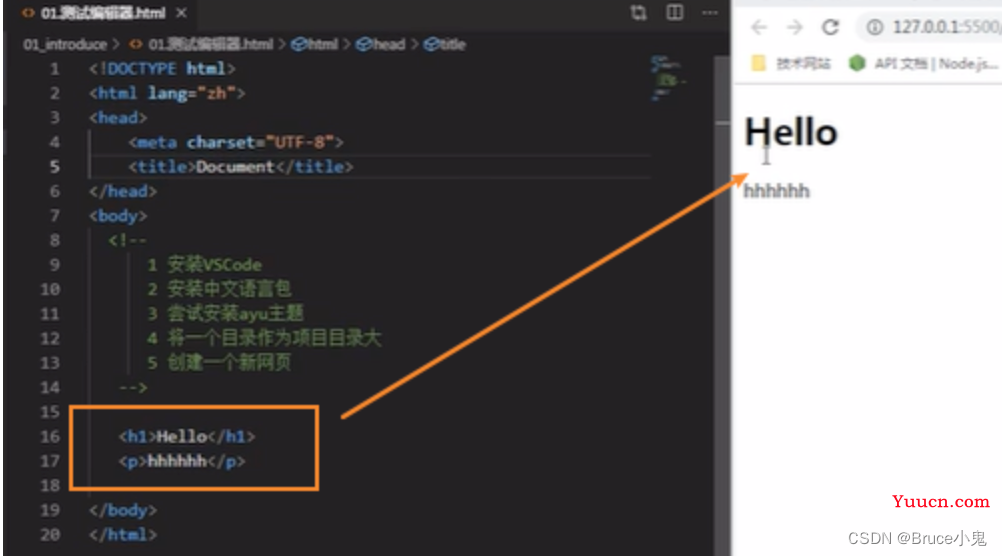1002x556 pixels.
Task: Click the site info icon in address bar
Action: (875, 27)
